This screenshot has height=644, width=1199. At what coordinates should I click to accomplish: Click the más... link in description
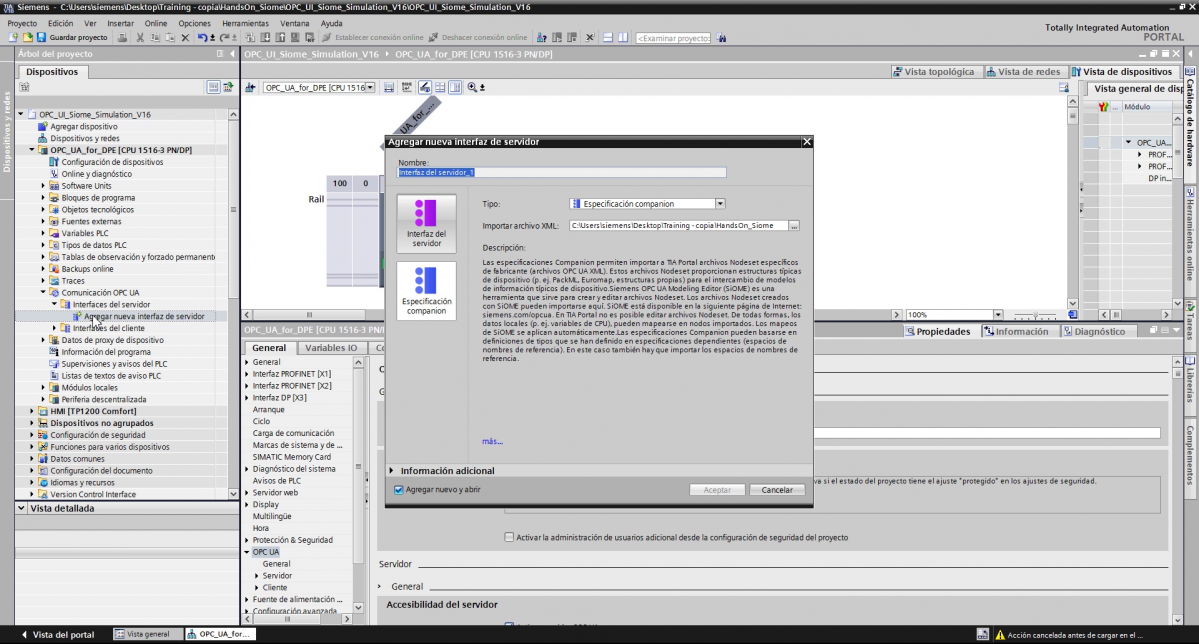coord(492,441)
